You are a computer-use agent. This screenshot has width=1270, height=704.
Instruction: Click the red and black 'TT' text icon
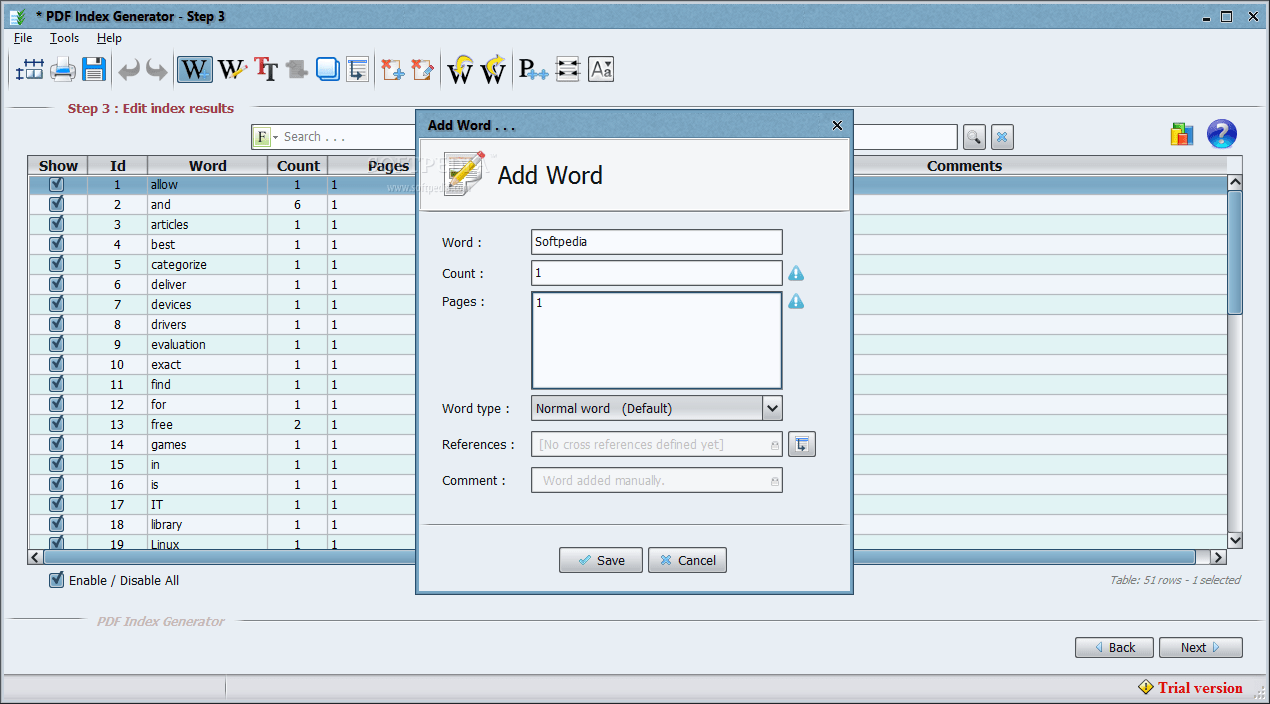coord(265,69)
